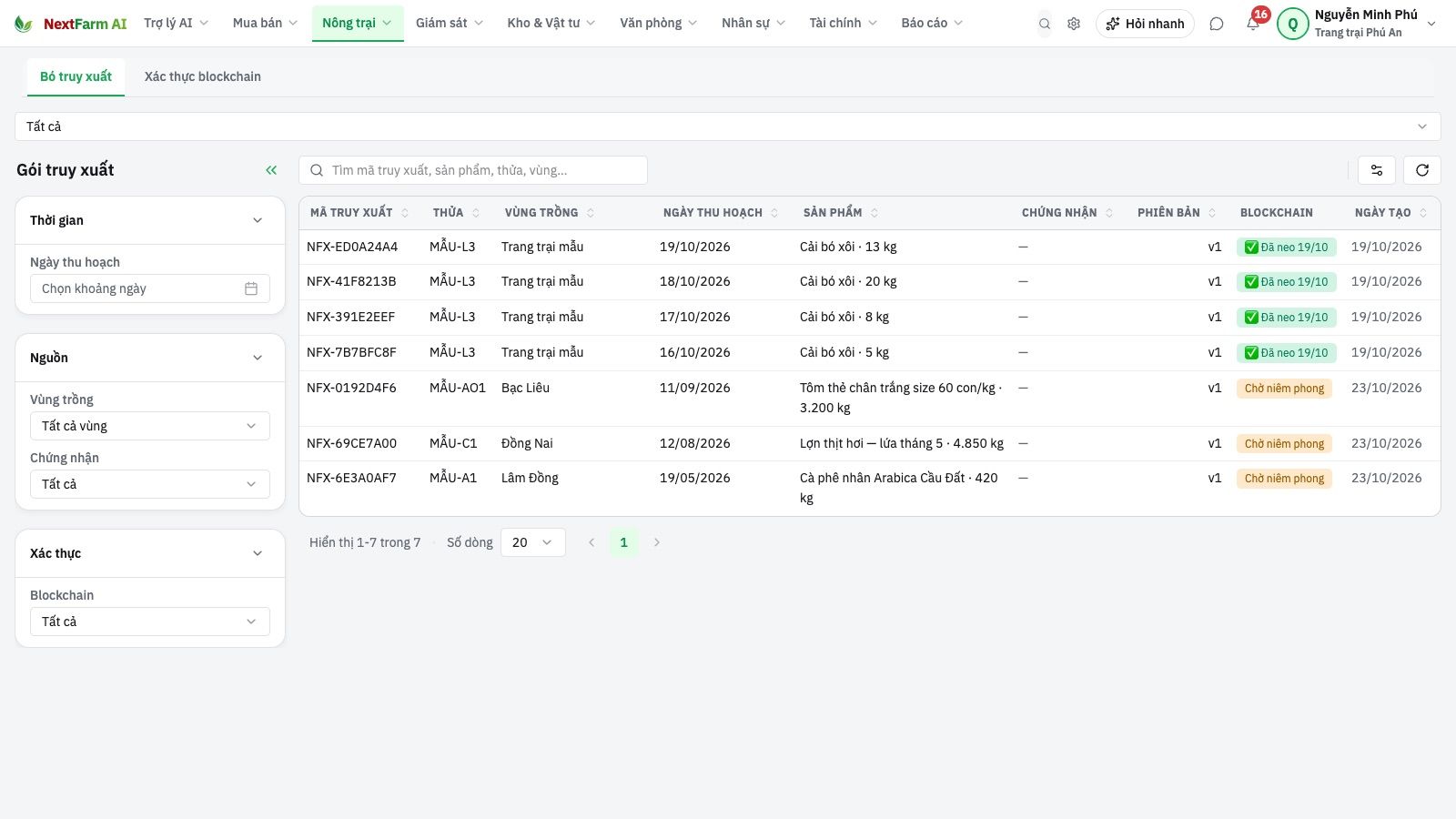Screen dimensions: 1456x819
Task: Open the Nông trại menu
Action: 357,23
